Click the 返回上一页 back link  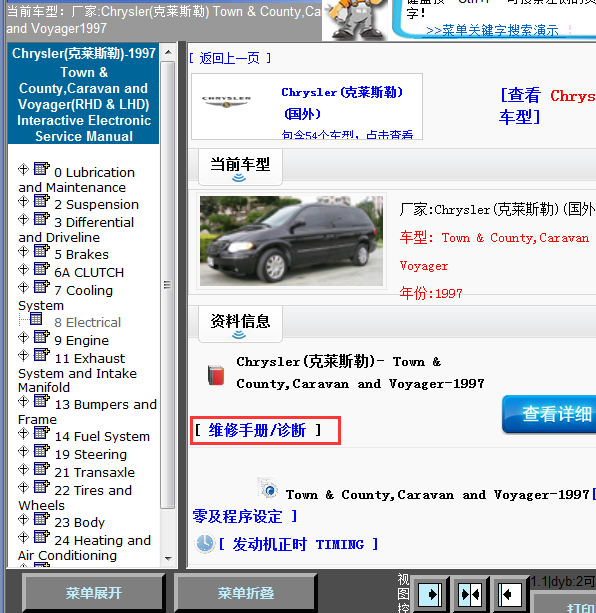point(230,59)
